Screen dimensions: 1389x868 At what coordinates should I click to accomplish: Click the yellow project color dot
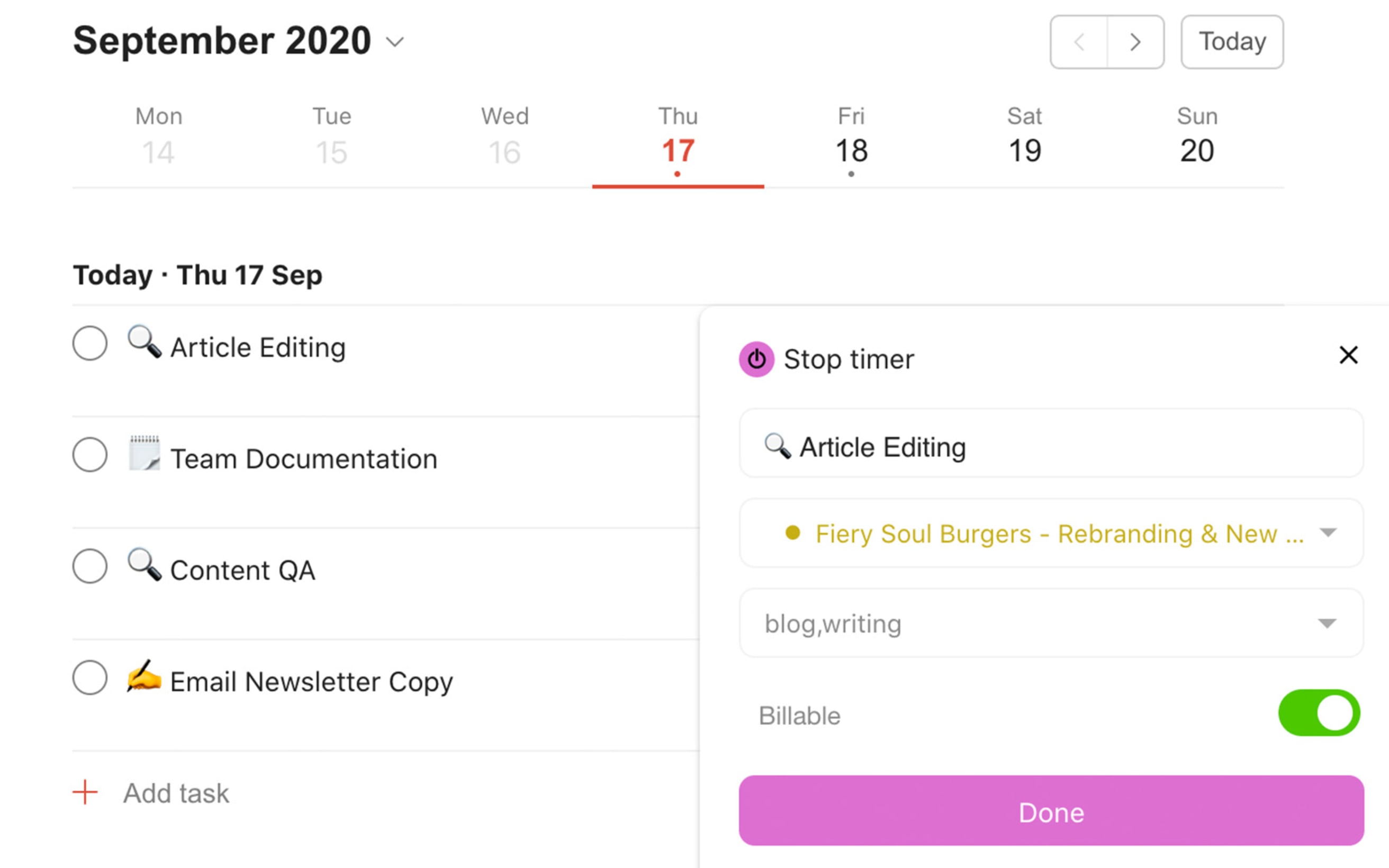point(795,534)
